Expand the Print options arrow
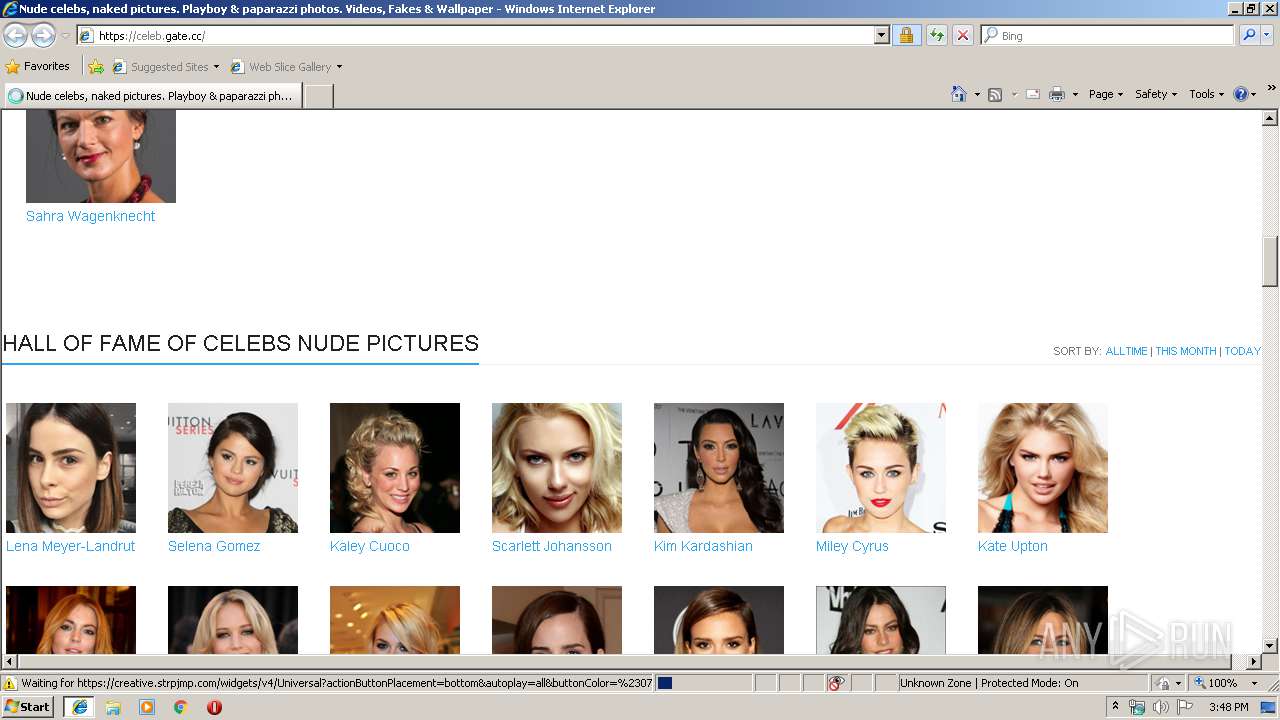Image resolution: width=1280 pixels, height=720 pixels. 1075,94
